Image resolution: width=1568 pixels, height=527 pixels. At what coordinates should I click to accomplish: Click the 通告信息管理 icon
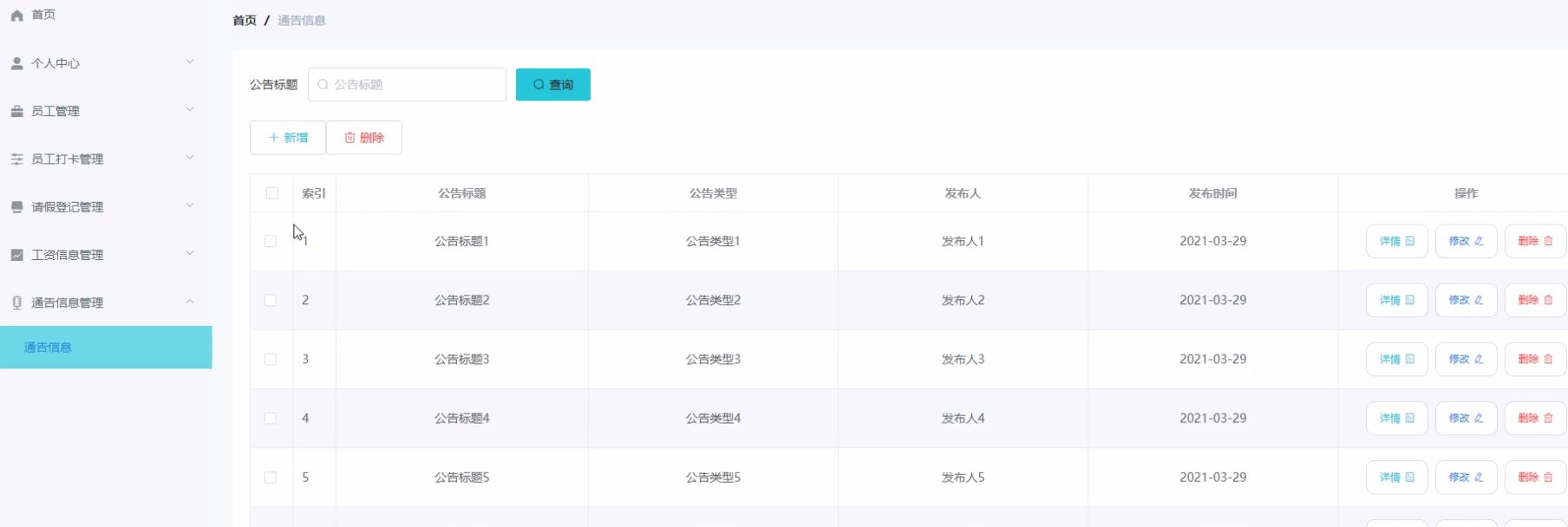click(16, 303)
